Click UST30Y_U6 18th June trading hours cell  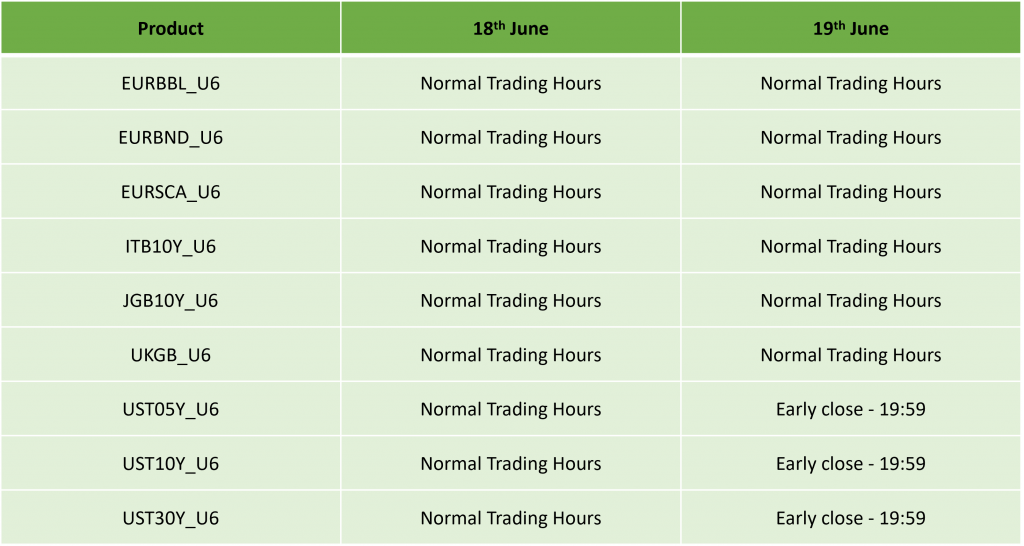(511, 517)
